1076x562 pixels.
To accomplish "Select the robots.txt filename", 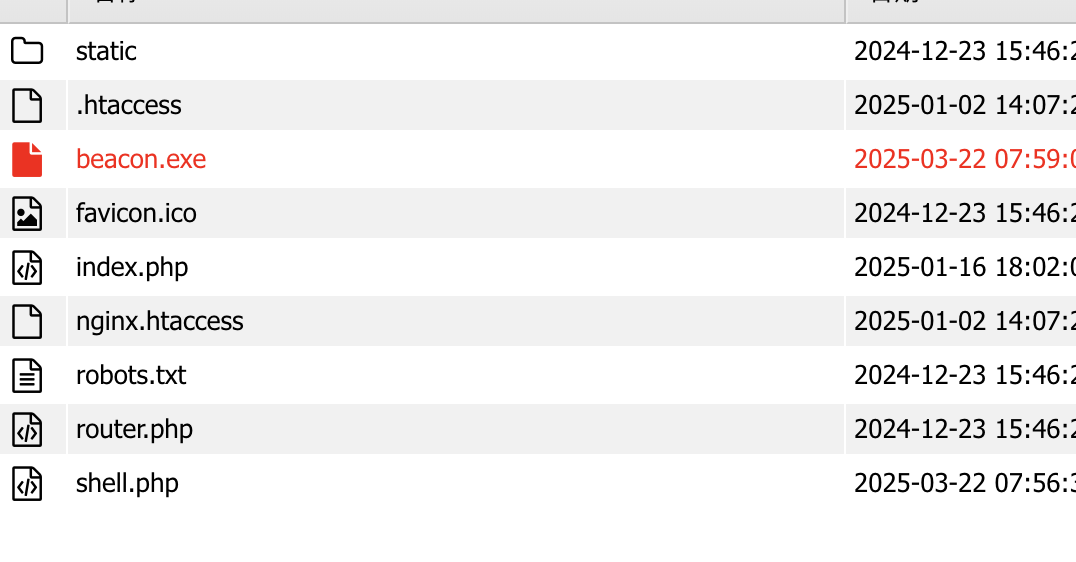I will 130,375.
